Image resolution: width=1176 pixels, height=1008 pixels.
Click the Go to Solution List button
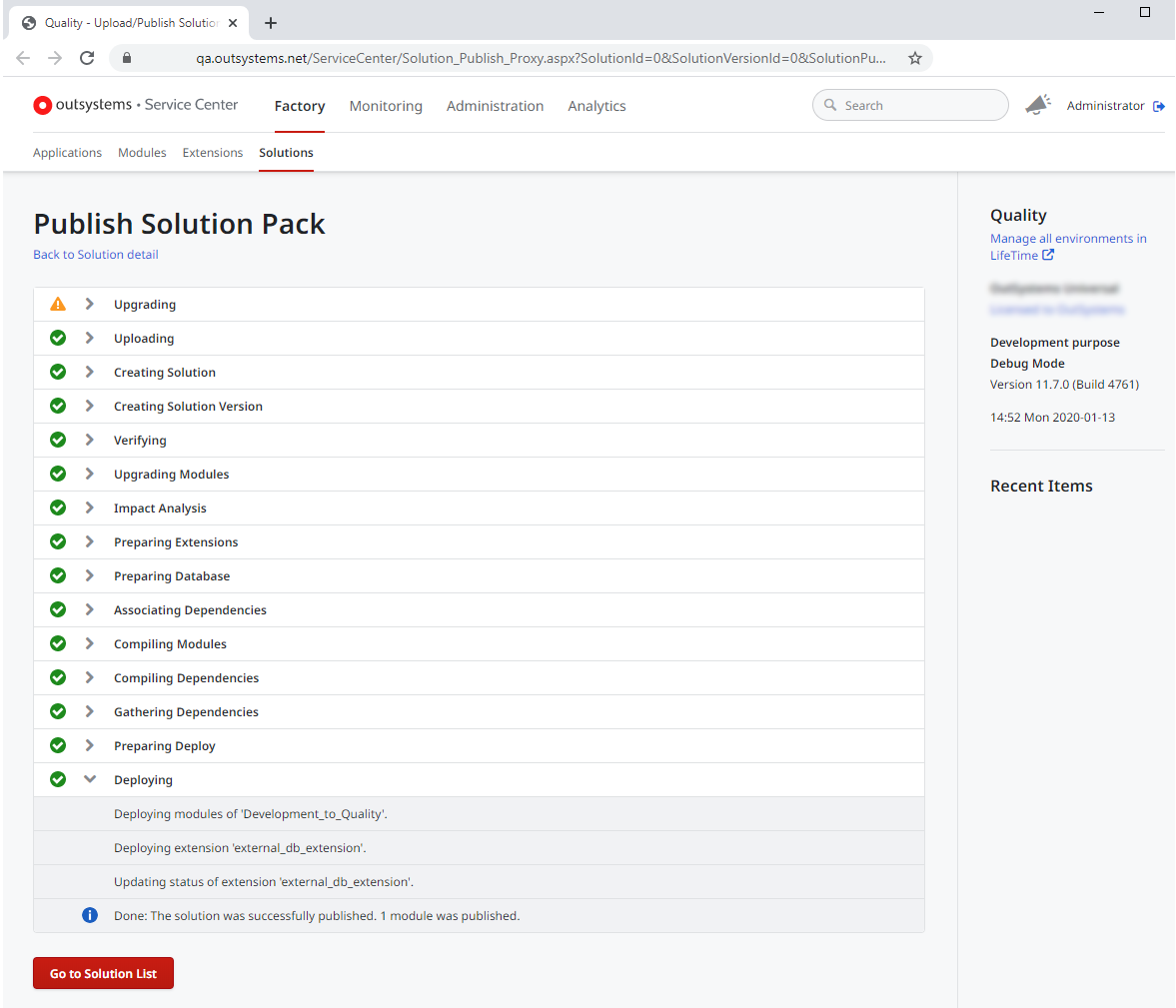(x=103, y=972)
